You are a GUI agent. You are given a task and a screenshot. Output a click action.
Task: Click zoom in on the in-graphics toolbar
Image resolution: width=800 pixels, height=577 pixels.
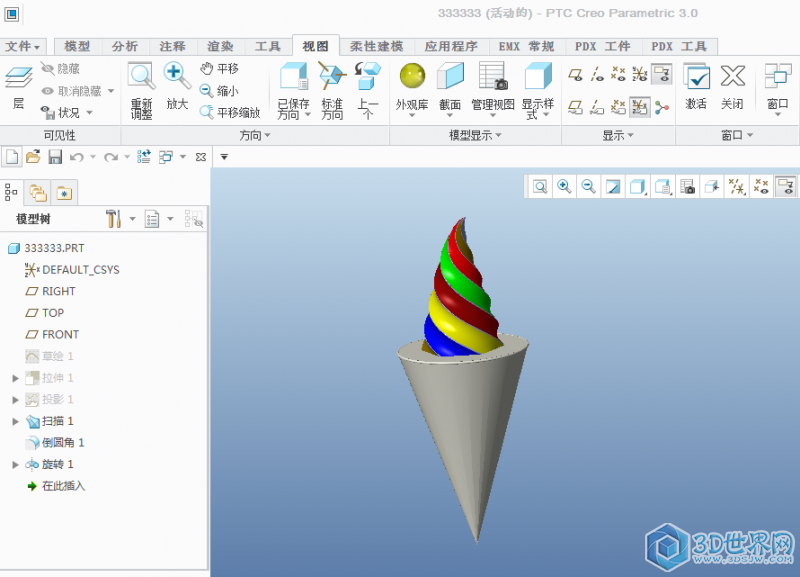tap(564, 187)
